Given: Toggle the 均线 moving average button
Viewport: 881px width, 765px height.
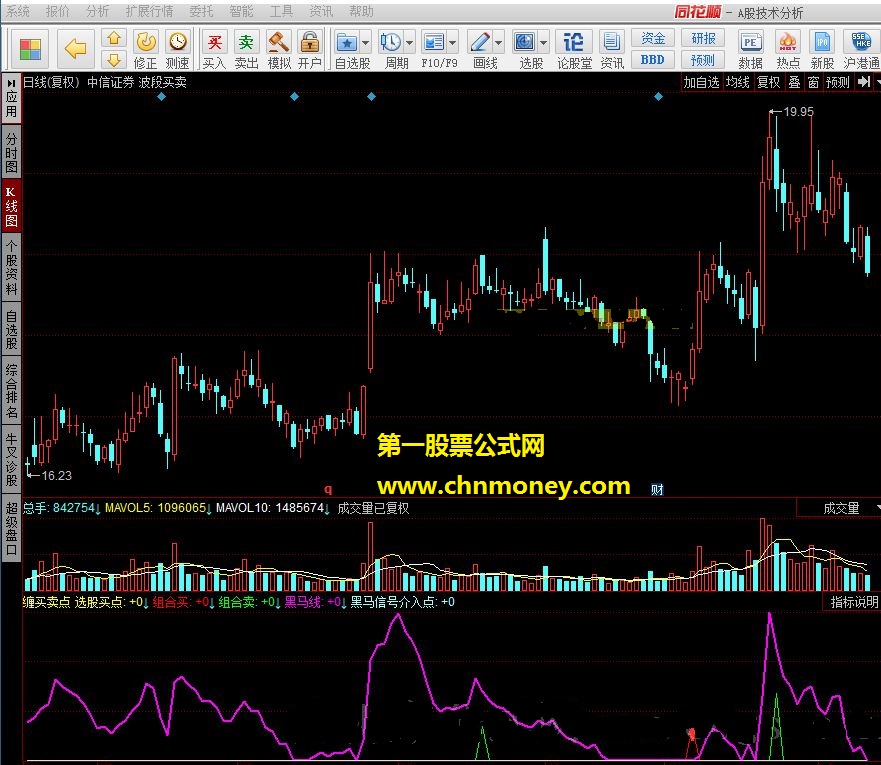Looking at the screenshot, I should pos(737,82).
